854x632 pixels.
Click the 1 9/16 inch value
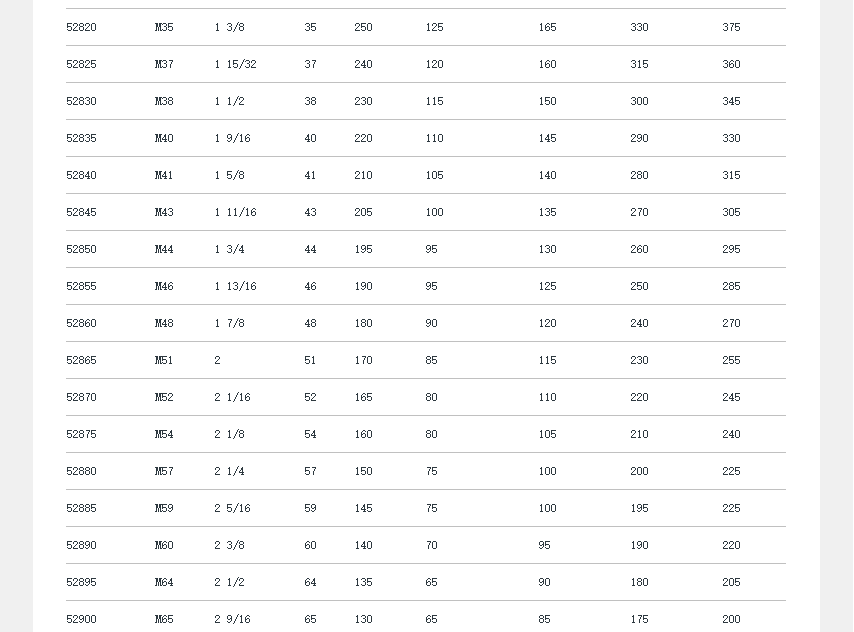(x=232, y=139)
